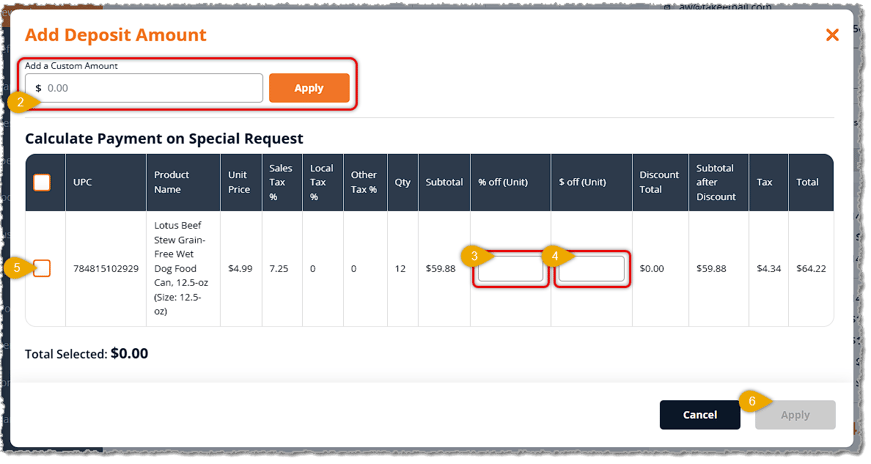The width and height of the screenshot is (871, 464).
Task: Click the UPC column header
Action: [82, 182]
